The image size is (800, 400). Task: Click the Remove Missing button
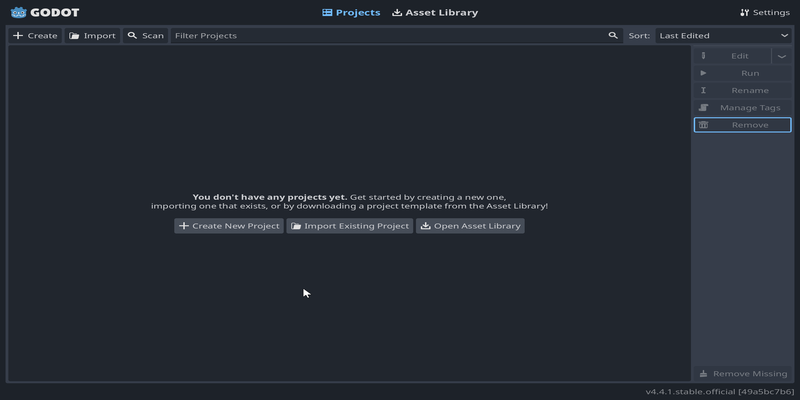[x=742, y=374]
